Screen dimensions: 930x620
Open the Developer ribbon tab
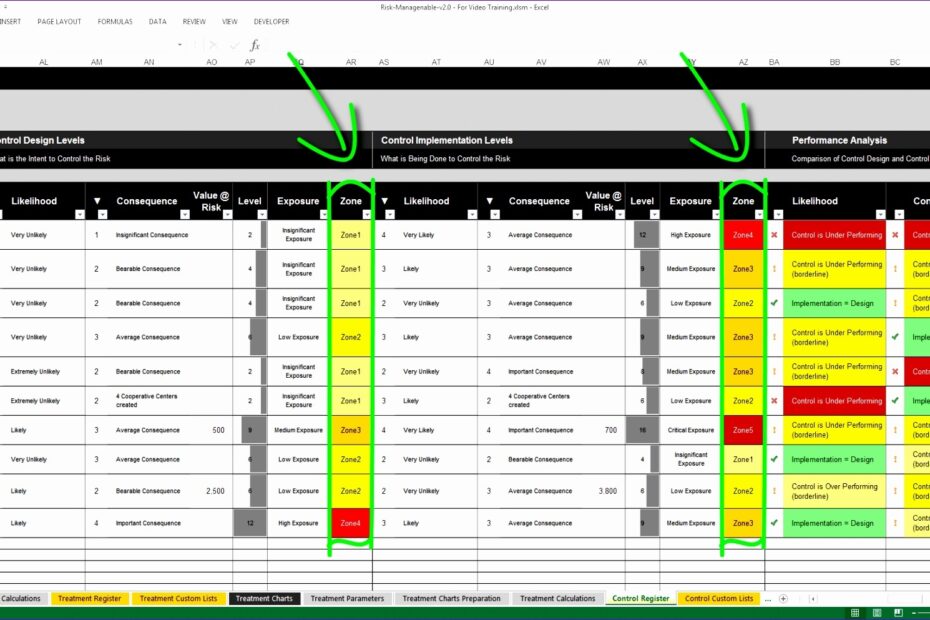click(272, 20)
